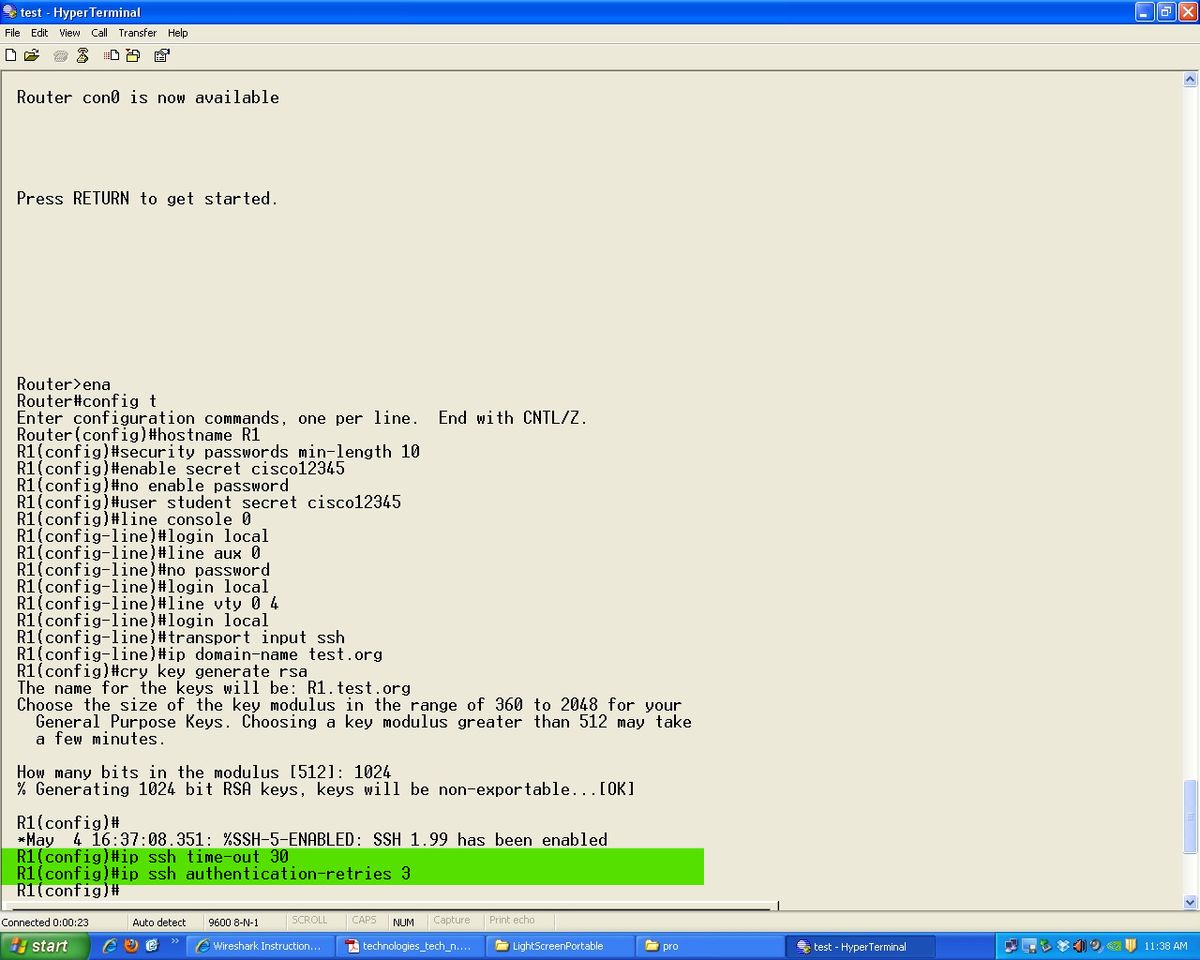Open Dropbox from the system tray
The width and height of the screenshot is (1200, 960).
tap(1062, 945)
